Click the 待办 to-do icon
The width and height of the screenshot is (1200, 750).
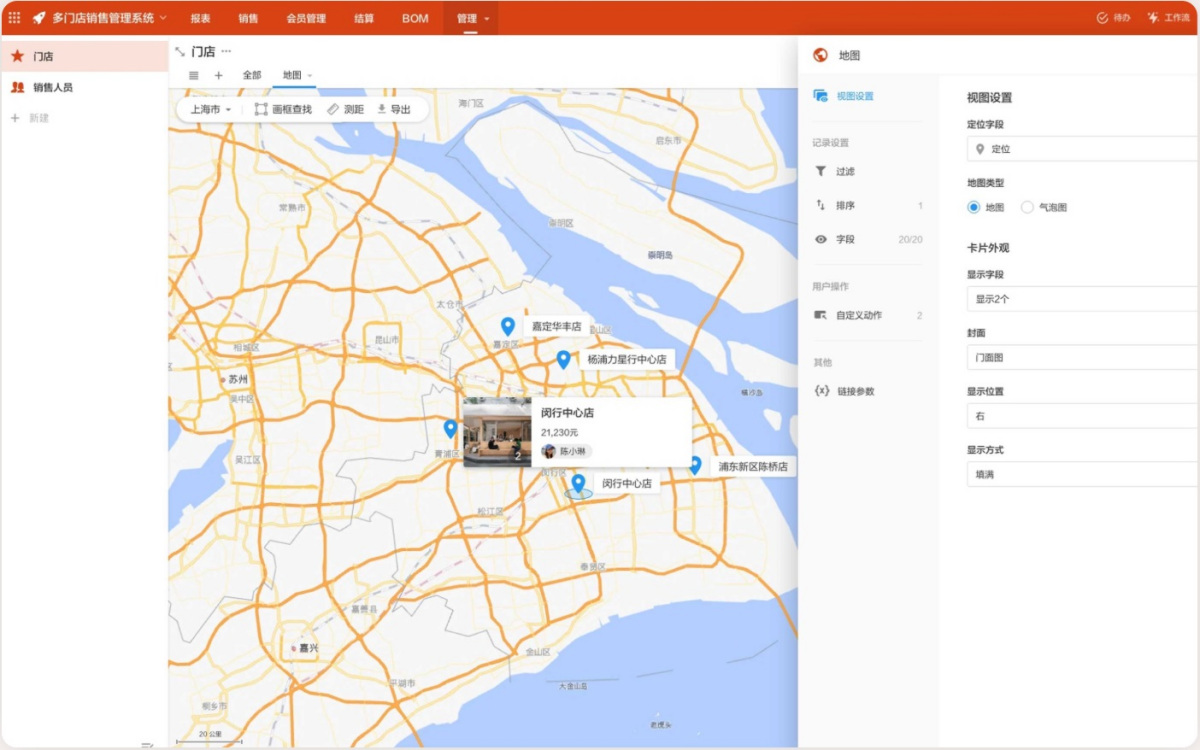1102,18
